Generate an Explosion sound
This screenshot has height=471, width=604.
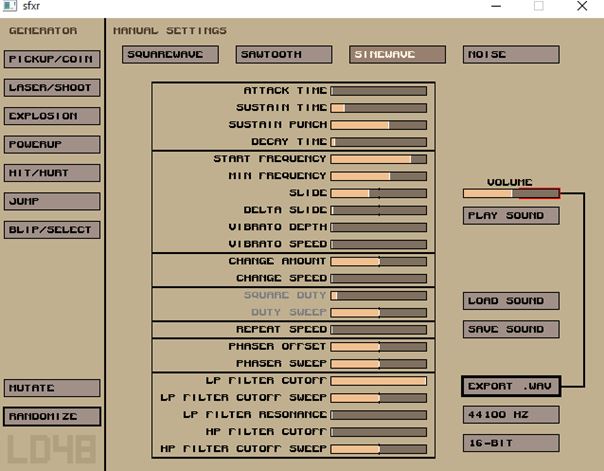pos(52,116)
